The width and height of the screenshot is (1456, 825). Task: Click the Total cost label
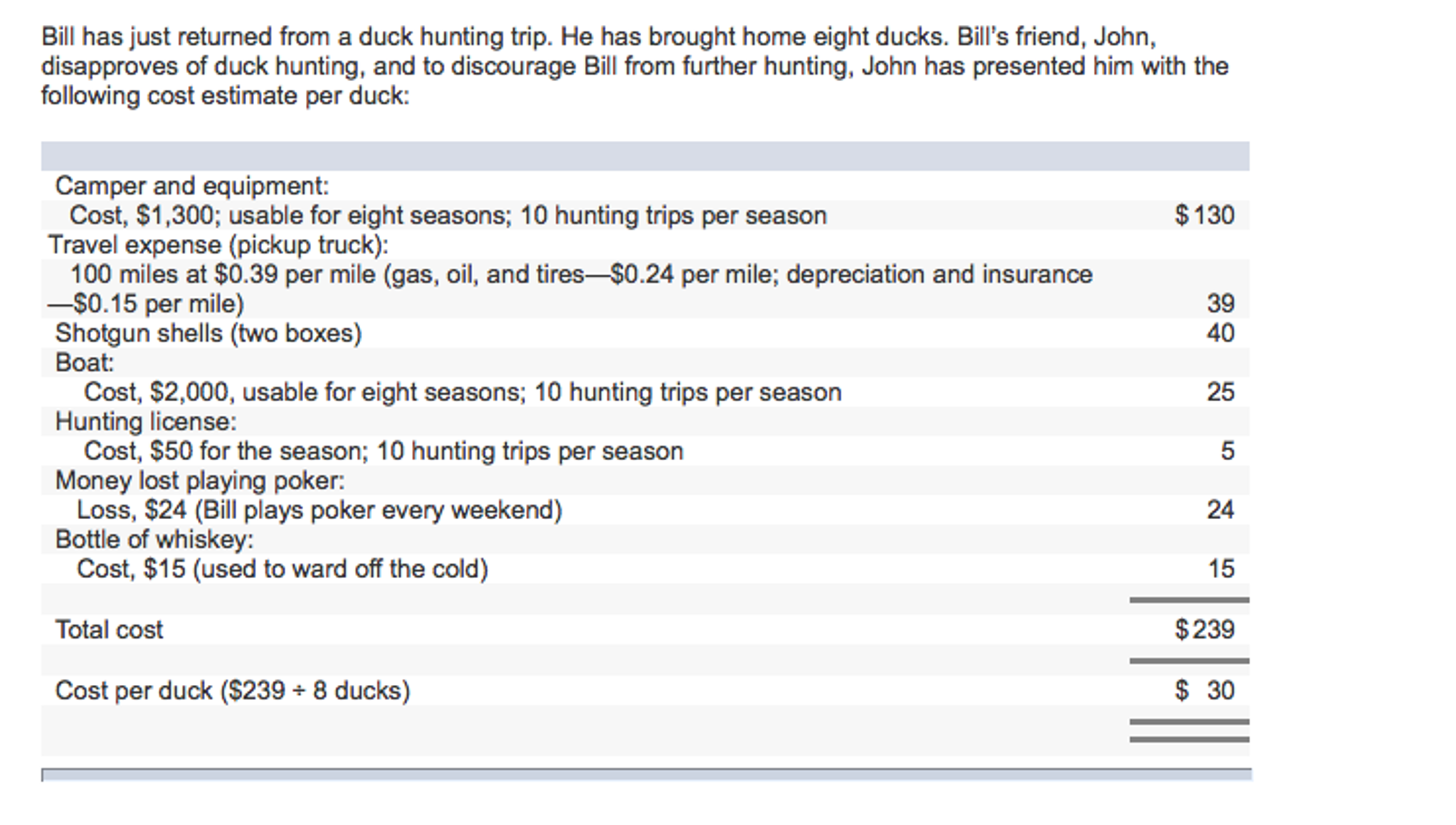[109, 629]
